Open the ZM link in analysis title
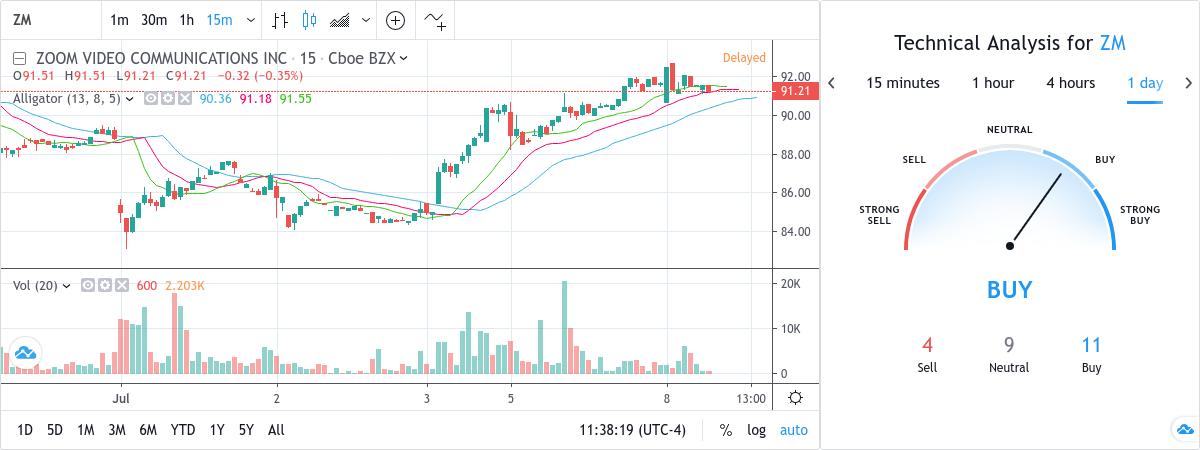 point(1113,43)
